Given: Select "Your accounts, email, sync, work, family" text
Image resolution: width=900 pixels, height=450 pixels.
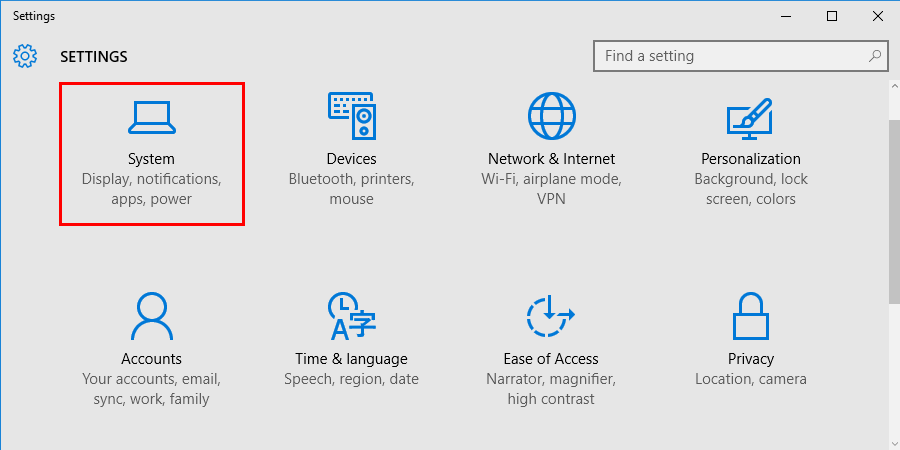Looking at the screenshot, I should pos(151,389).
